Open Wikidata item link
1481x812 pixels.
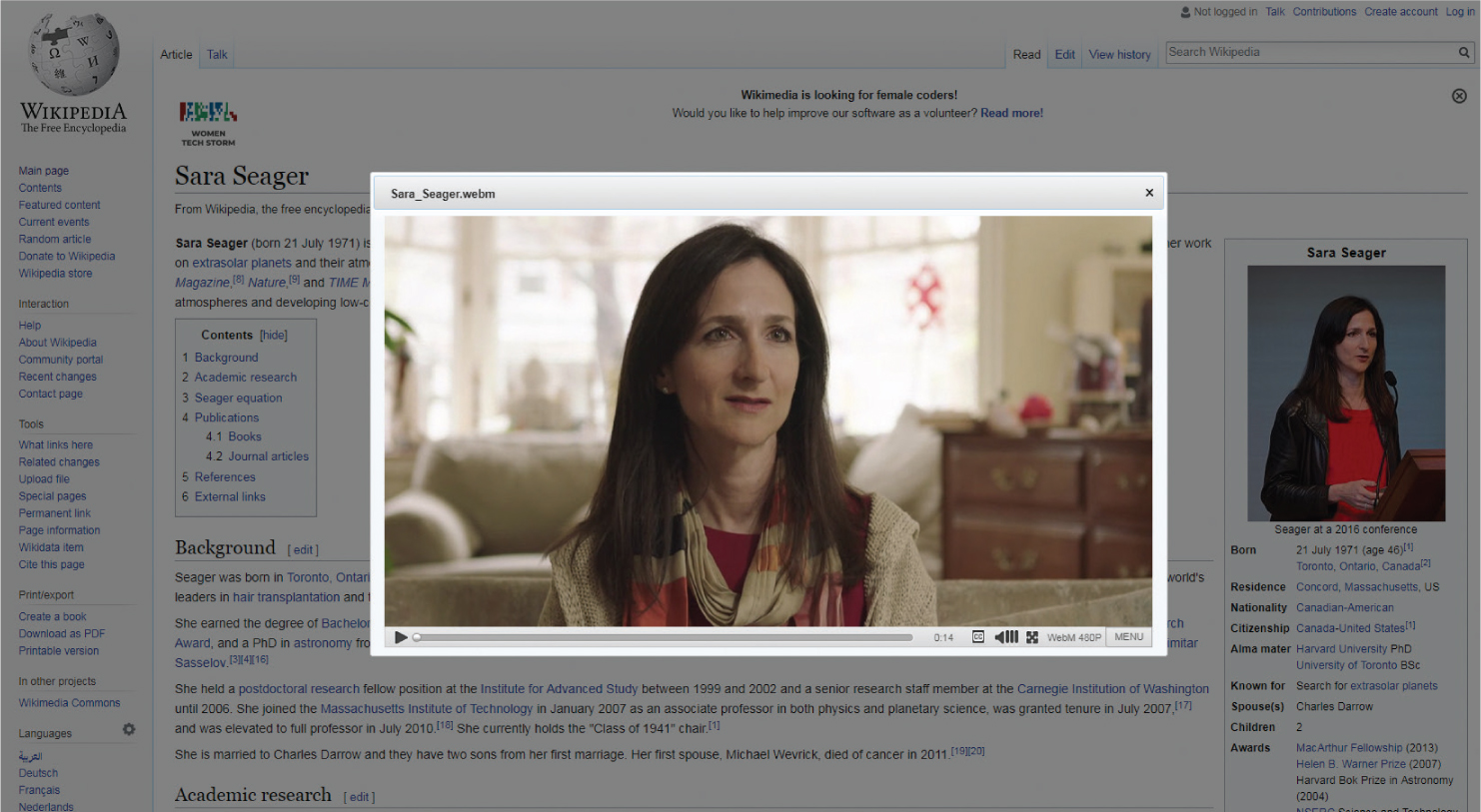tap(50, 547)
